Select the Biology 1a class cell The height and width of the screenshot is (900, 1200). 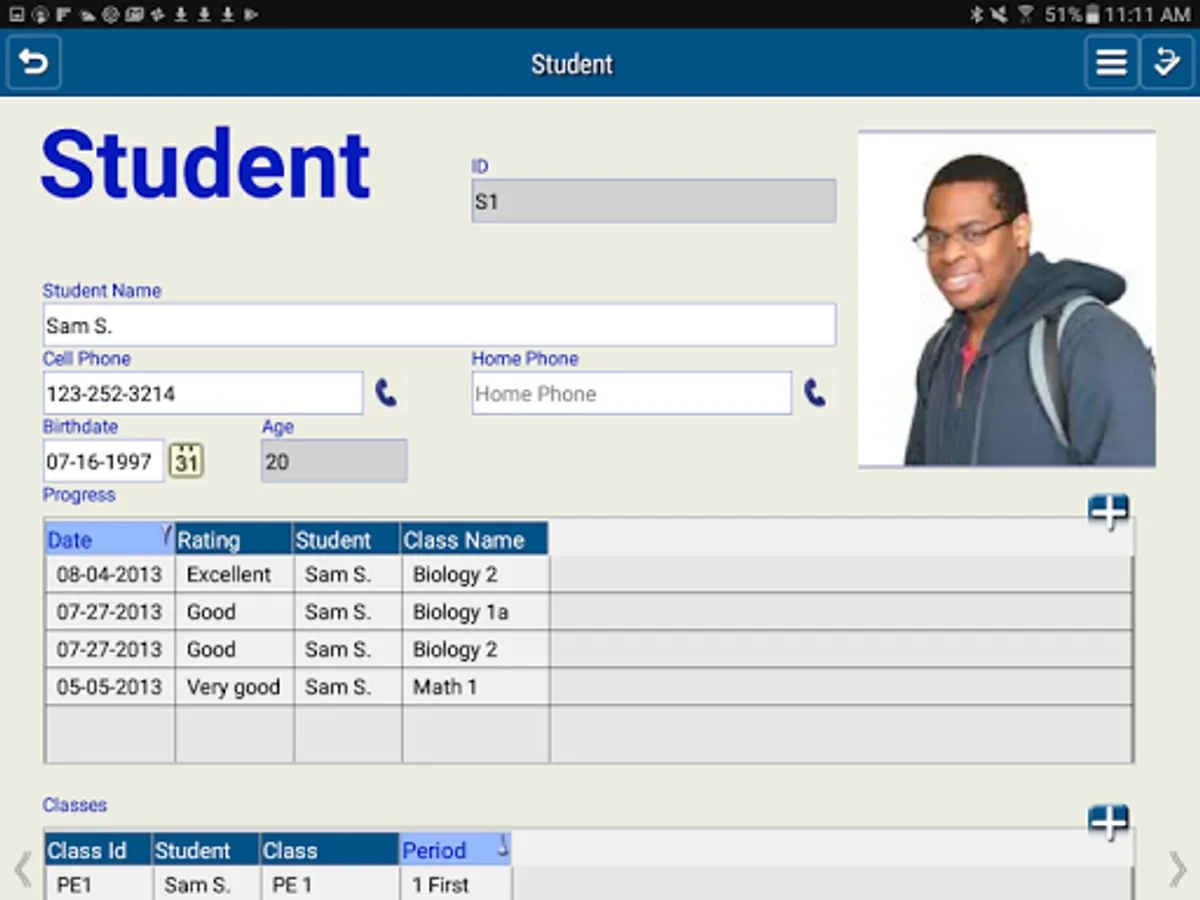475,612
